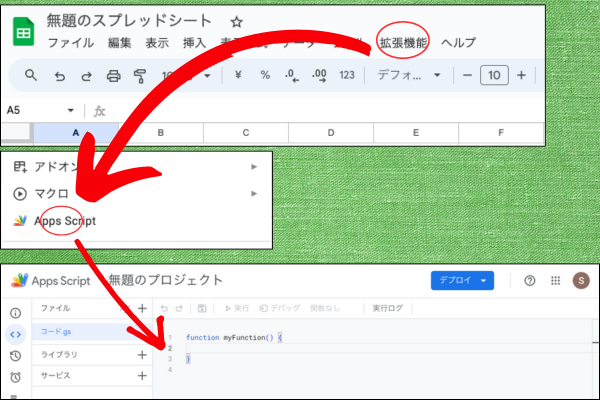Apply yen currency format
Viewport: 600px width, 400px height.
[x=238, y=75]
